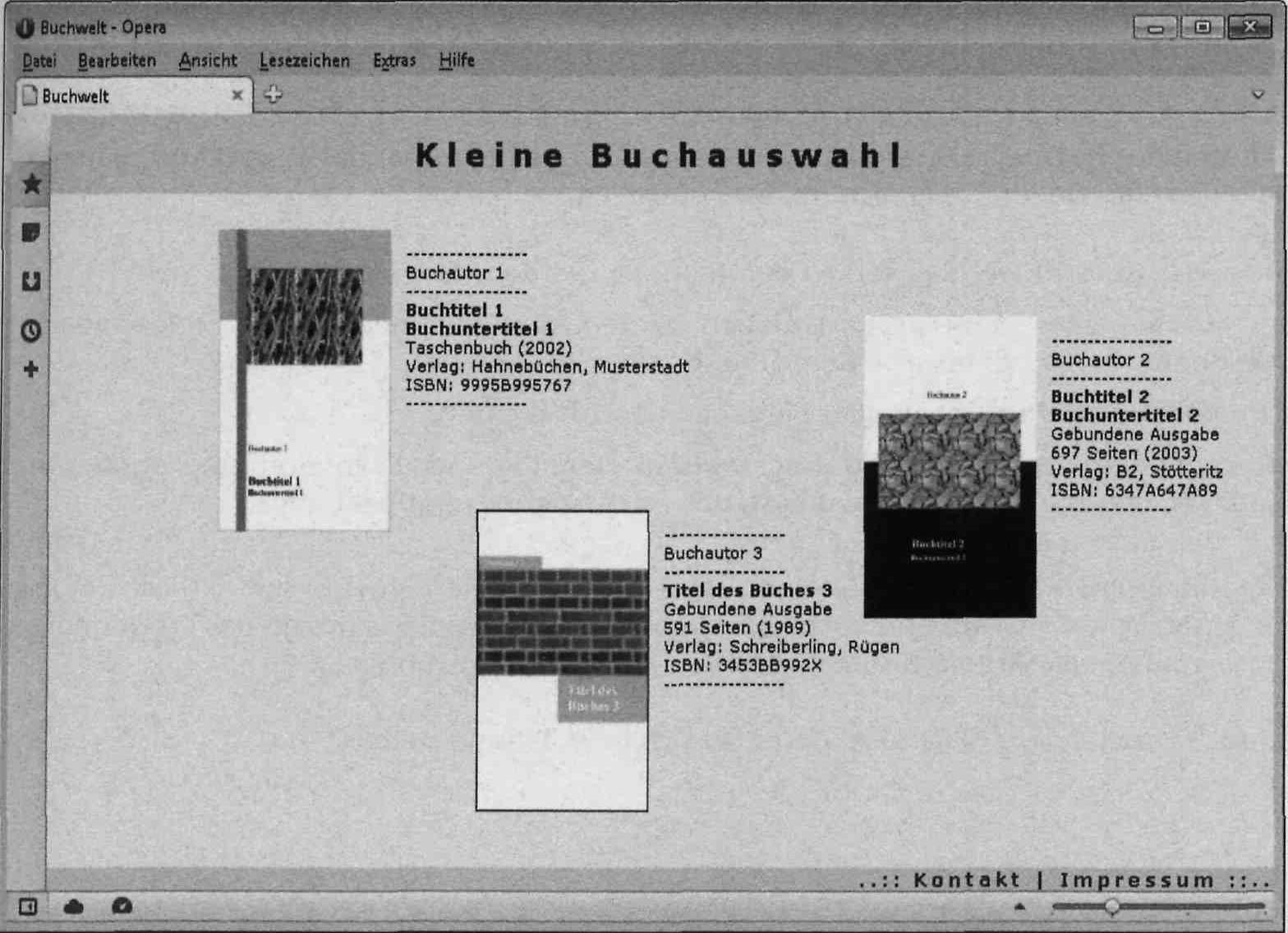Open the zoom options arrow in status bar
The image size is (1288, 933).
click(x=1019, y=907)
